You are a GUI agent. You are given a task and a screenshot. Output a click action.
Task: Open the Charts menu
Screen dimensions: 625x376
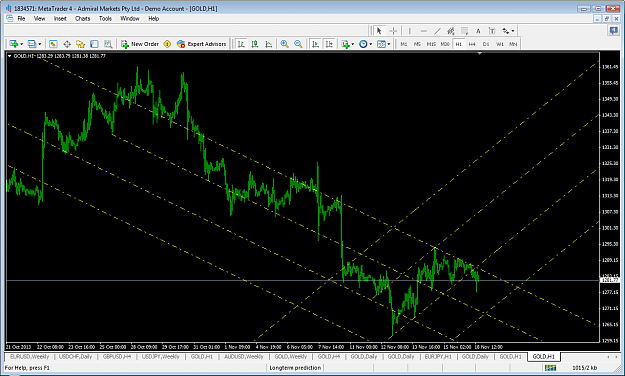[x=83, y=18]
